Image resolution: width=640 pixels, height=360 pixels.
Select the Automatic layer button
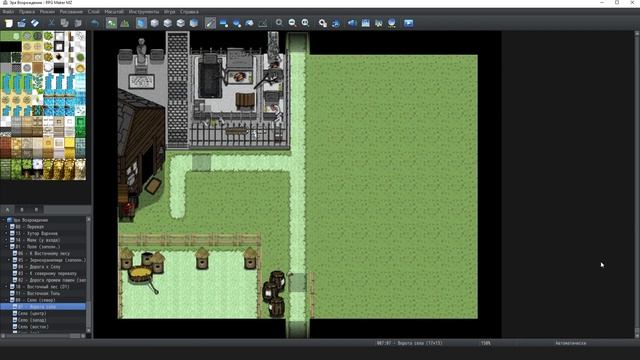(x=141, y=23)
